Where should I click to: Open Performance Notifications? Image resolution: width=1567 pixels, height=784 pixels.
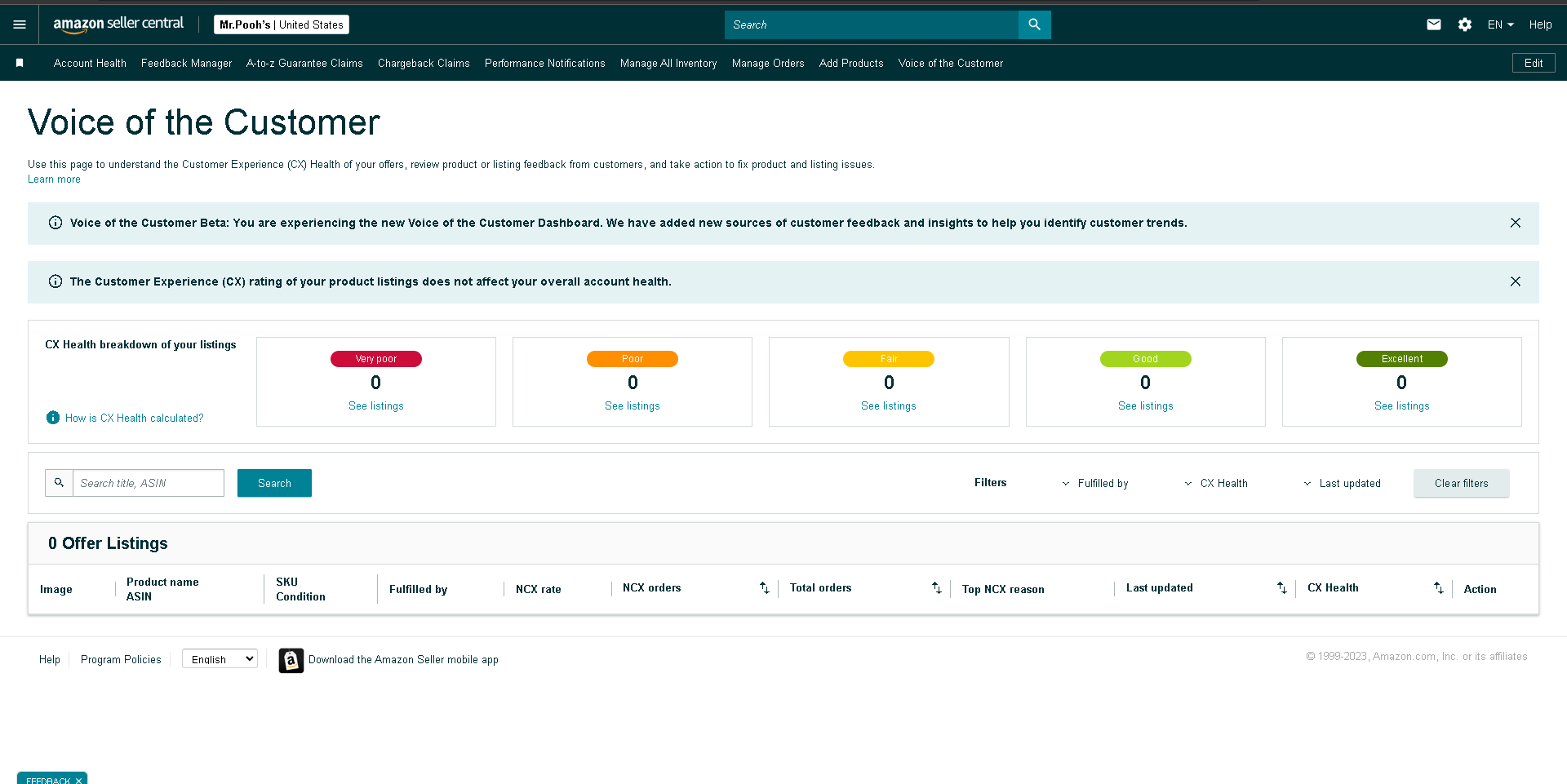[x=545, y=63]
